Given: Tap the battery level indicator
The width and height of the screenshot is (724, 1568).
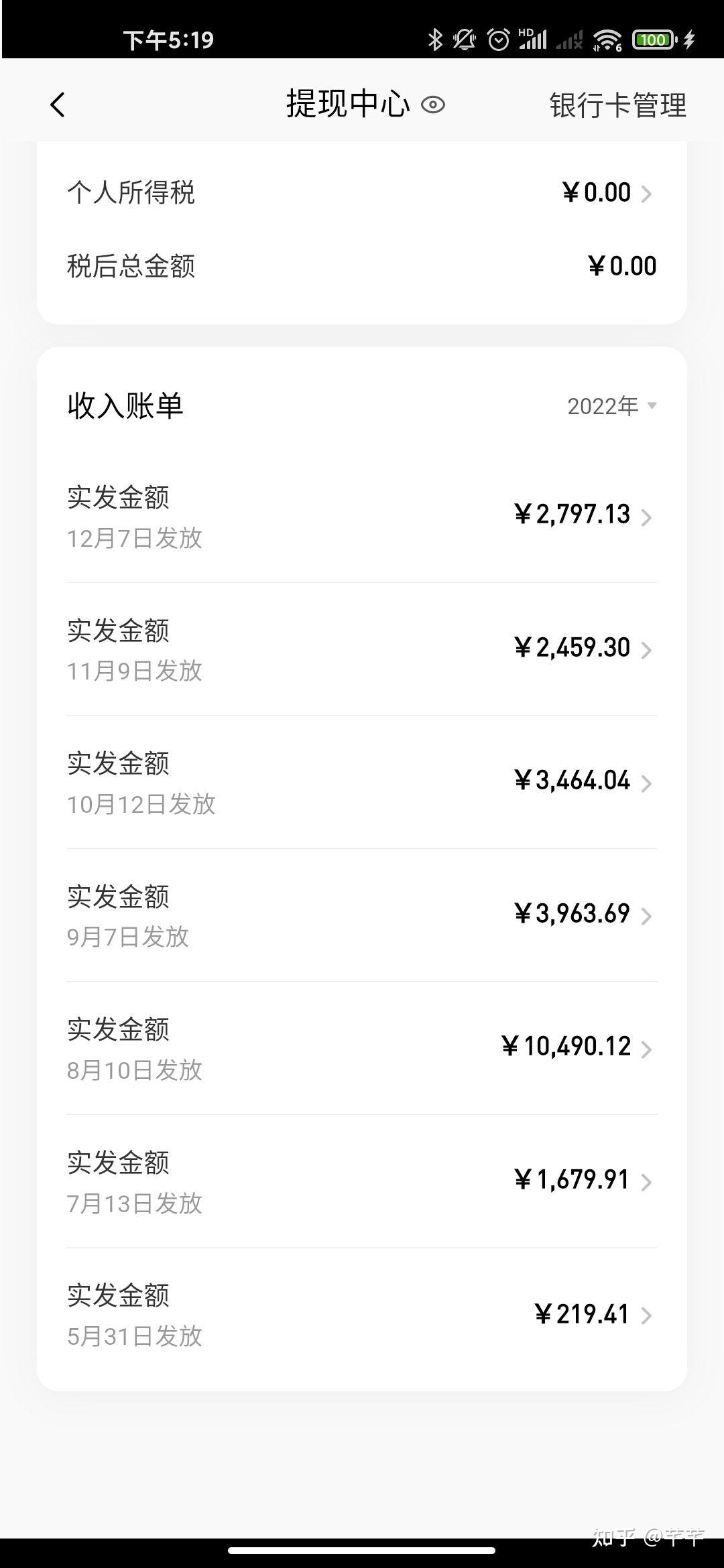Looking at the screenshot, I should (654, 40).
